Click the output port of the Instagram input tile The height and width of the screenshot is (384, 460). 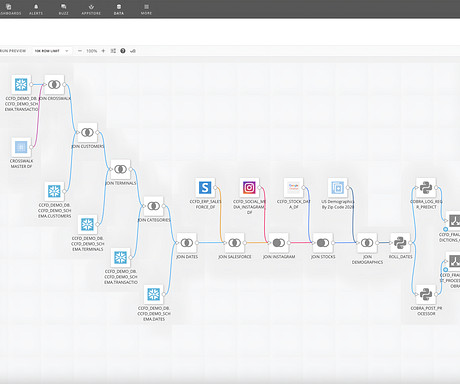click(259, 188)
